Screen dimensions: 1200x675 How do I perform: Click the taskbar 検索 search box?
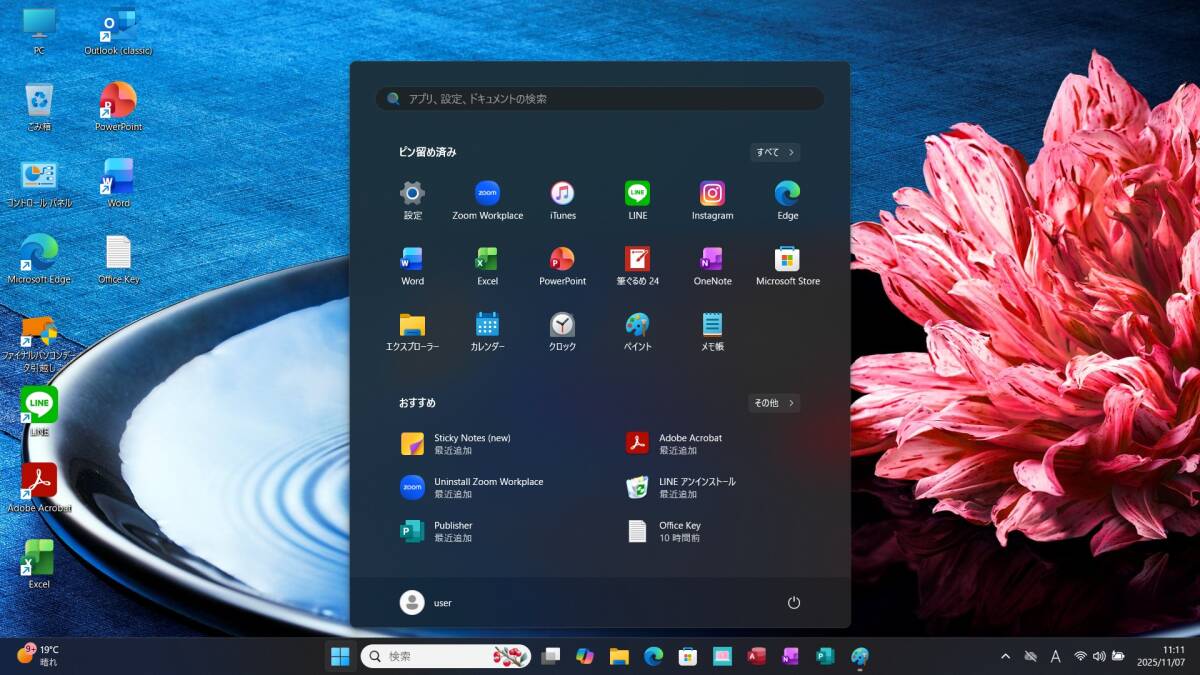coord(446,656)
